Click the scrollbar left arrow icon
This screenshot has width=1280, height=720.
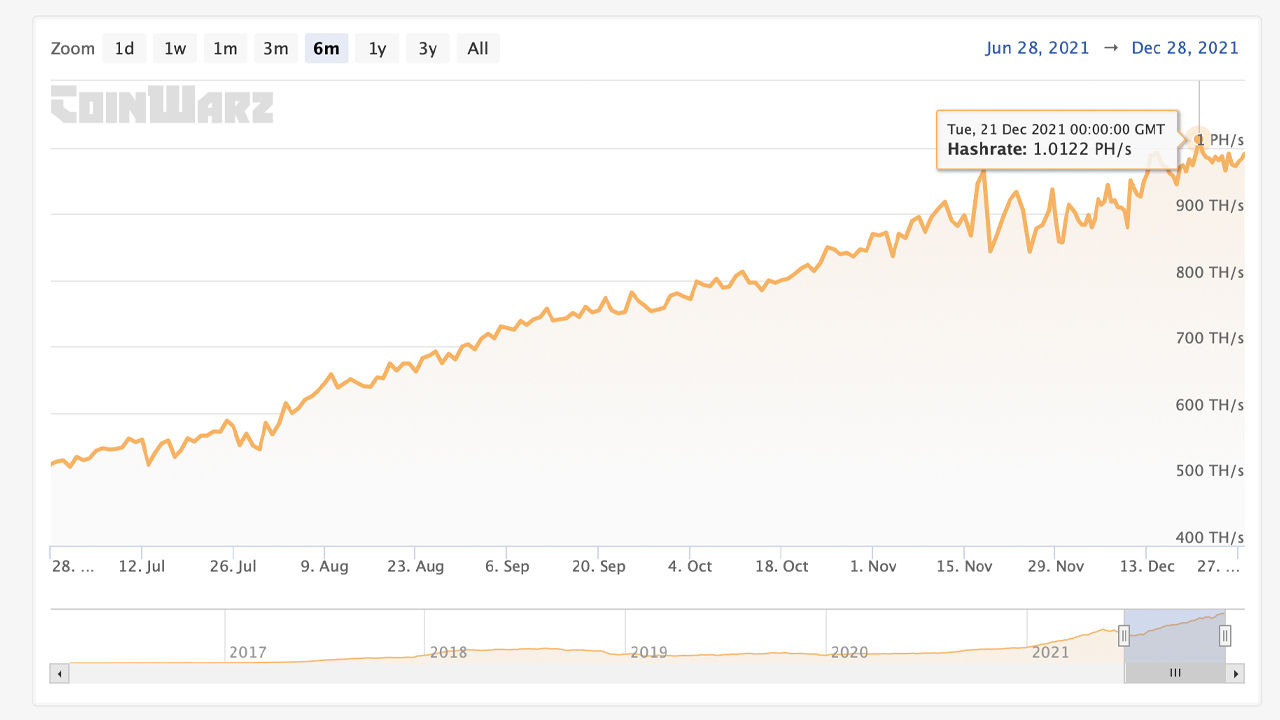(x=59, y=673)
